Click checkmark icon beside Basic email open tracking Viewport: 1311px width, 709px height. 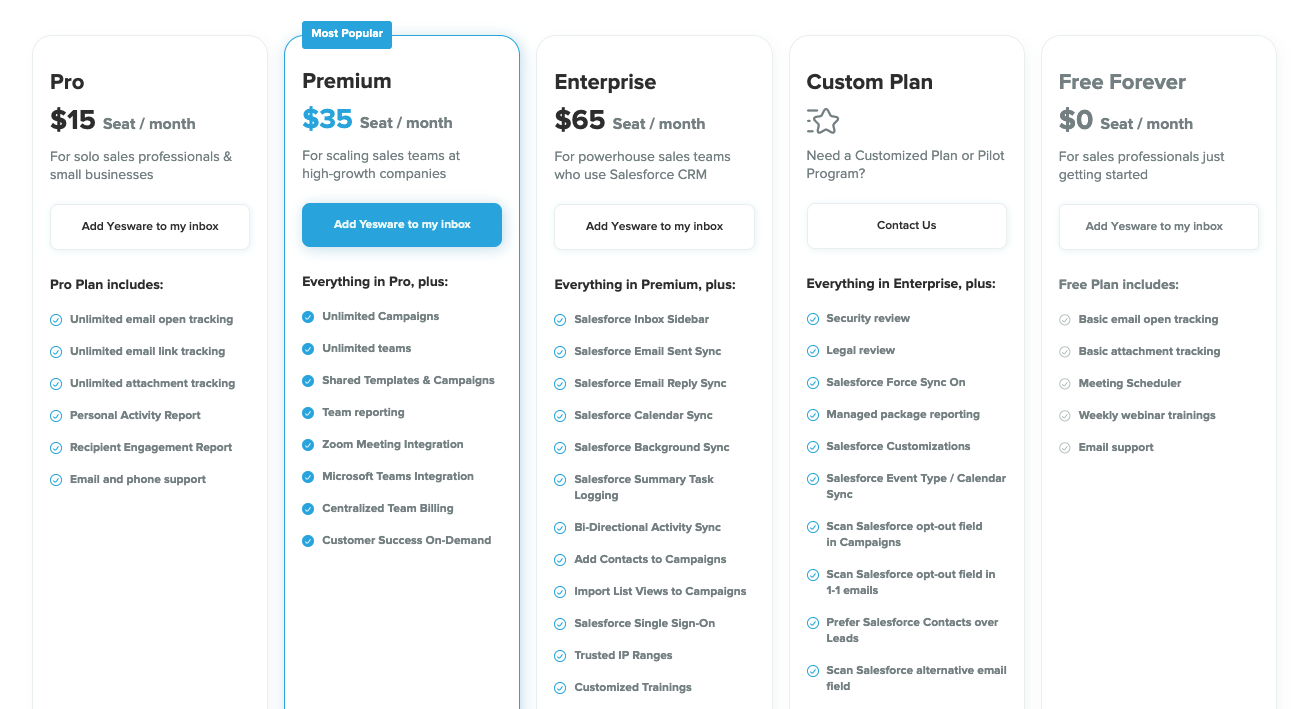click(x=1065, y=320)
